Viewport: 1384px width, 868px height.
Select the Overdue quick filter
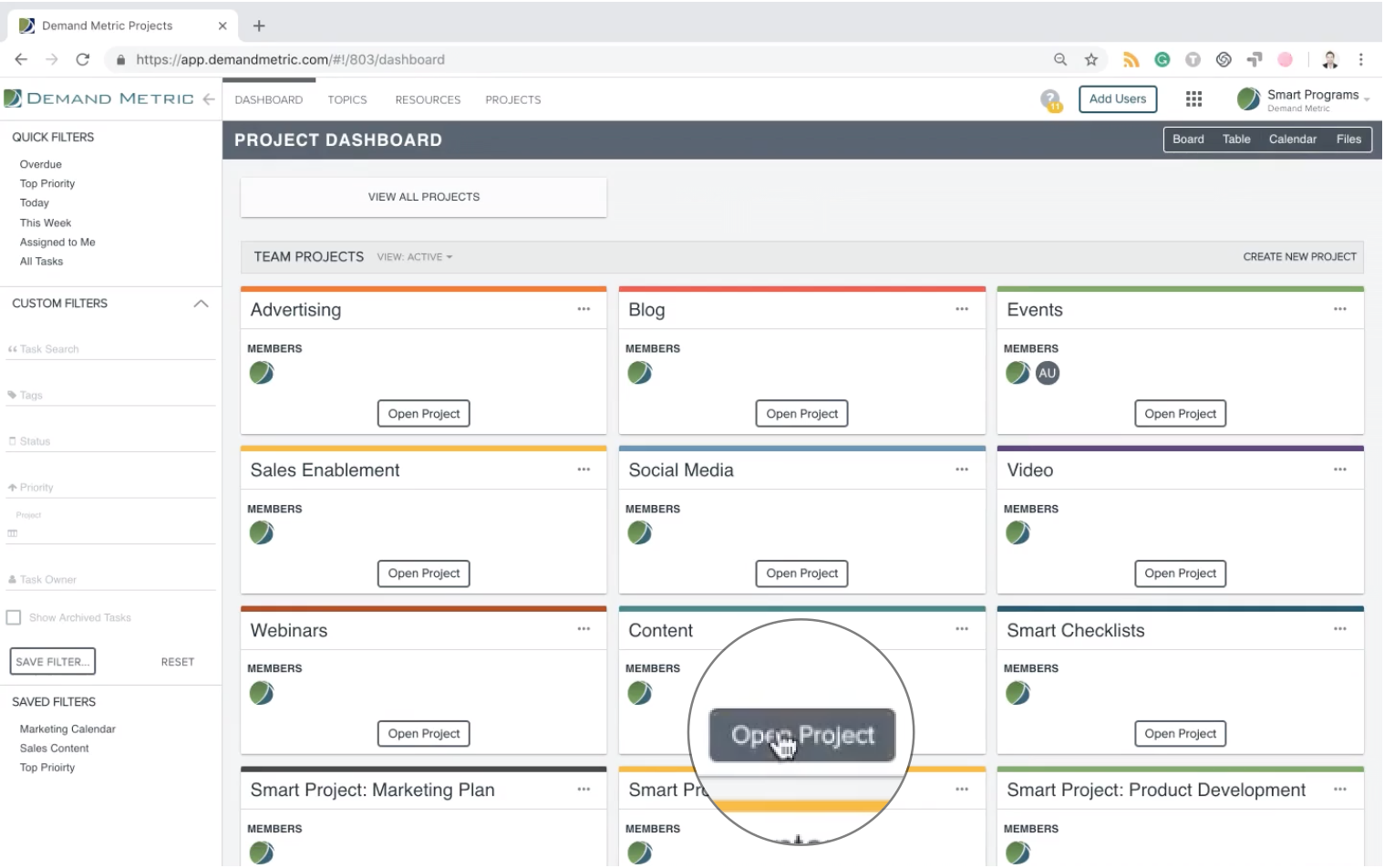click(41, 164)
